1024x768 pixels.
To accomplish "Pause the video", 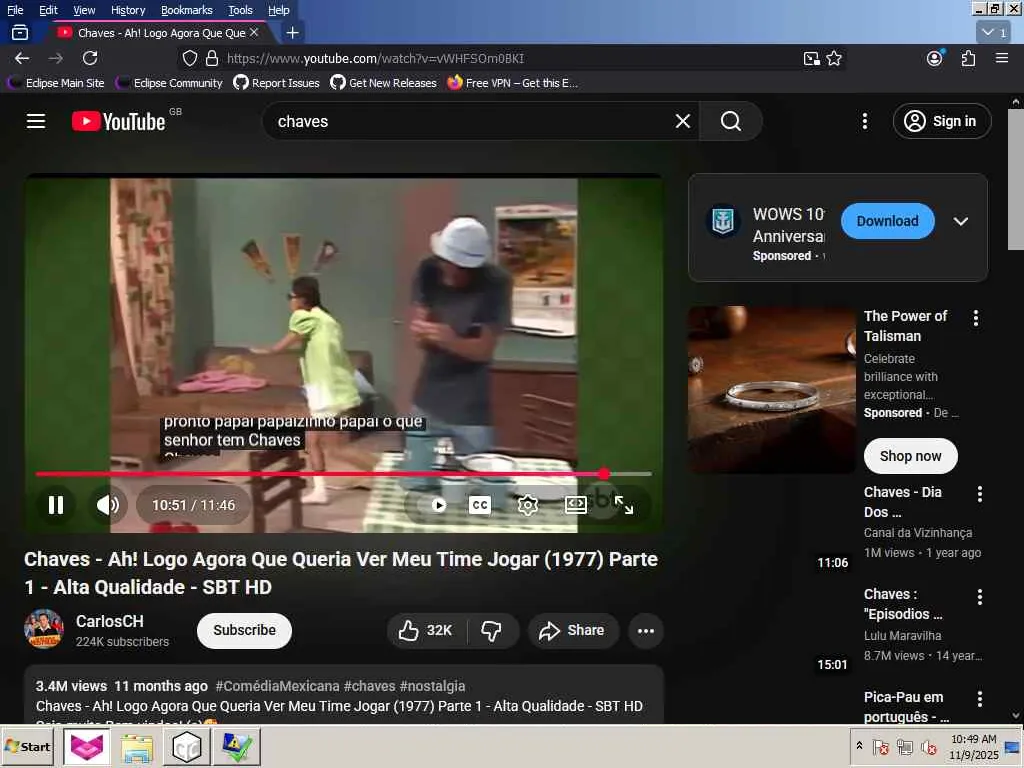I will (56, 505).
